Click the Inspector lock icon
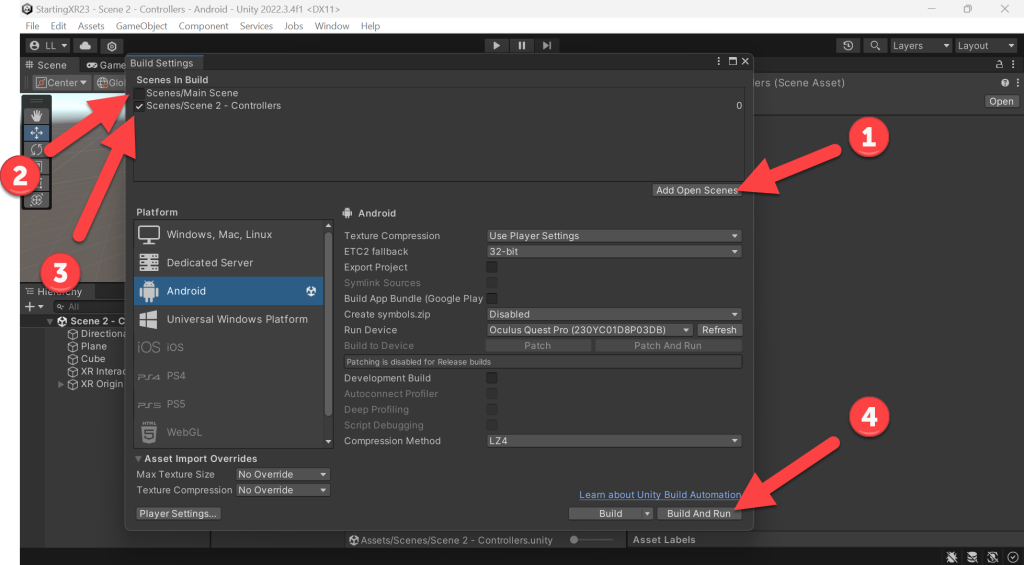The height and width of the screenshot is (565, 1024). coord(999,64)
